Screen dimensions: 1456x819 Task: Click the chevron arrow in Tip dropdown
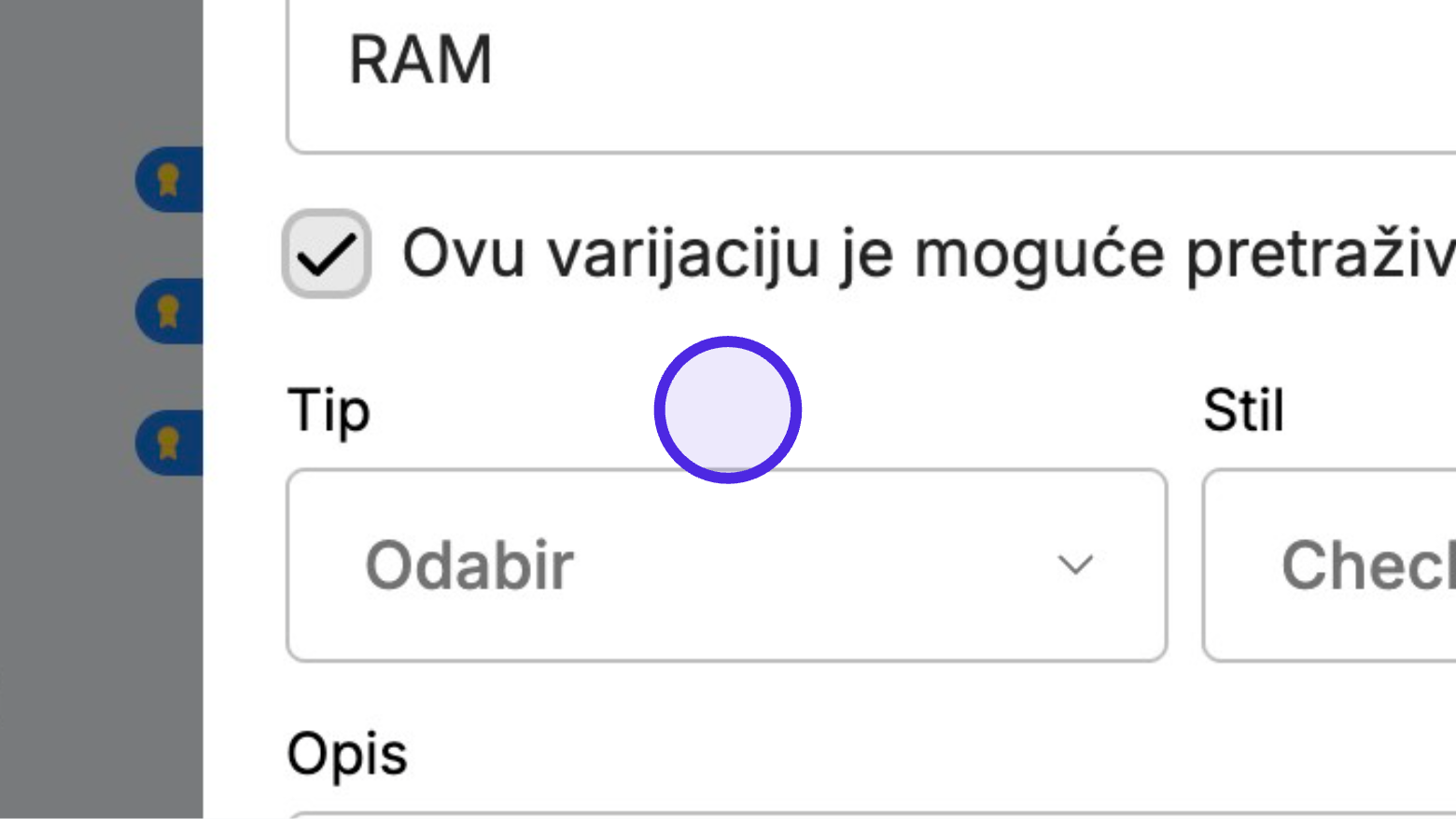[1075, 565]
